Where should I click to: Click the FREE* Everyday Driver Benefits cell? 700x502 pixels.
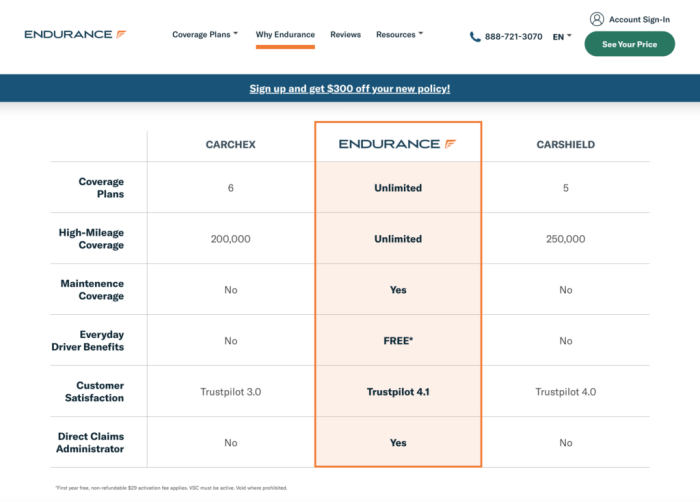coord(398,341)
